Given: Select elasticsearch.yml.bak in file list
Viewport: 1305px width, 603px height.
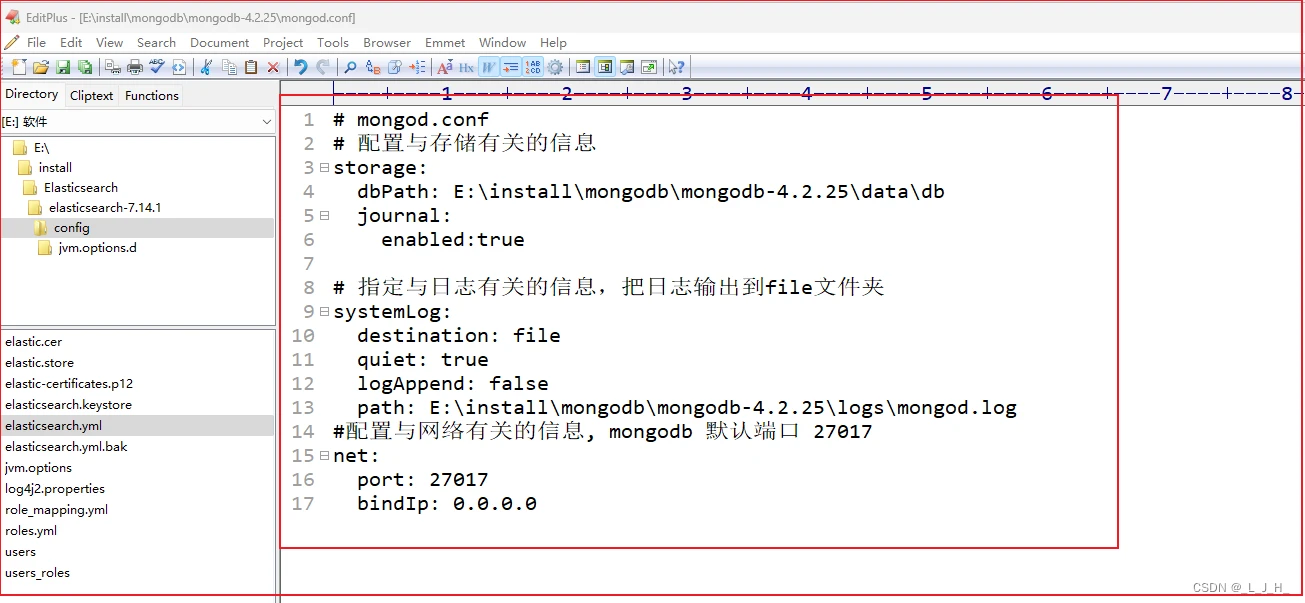Looking at the screenshot, I should point(66,447).
